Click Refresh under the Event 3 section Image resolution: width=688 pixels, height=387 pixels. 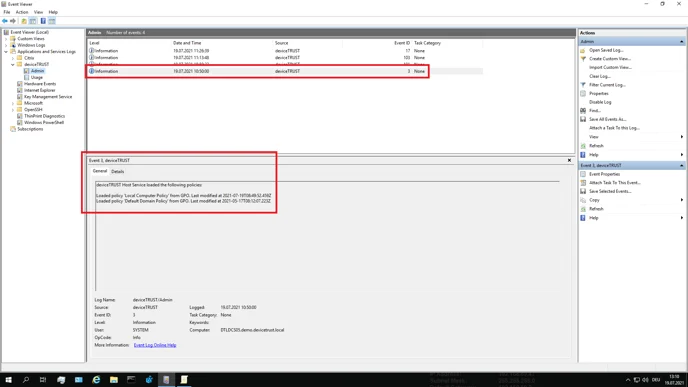tap(596, 209)
